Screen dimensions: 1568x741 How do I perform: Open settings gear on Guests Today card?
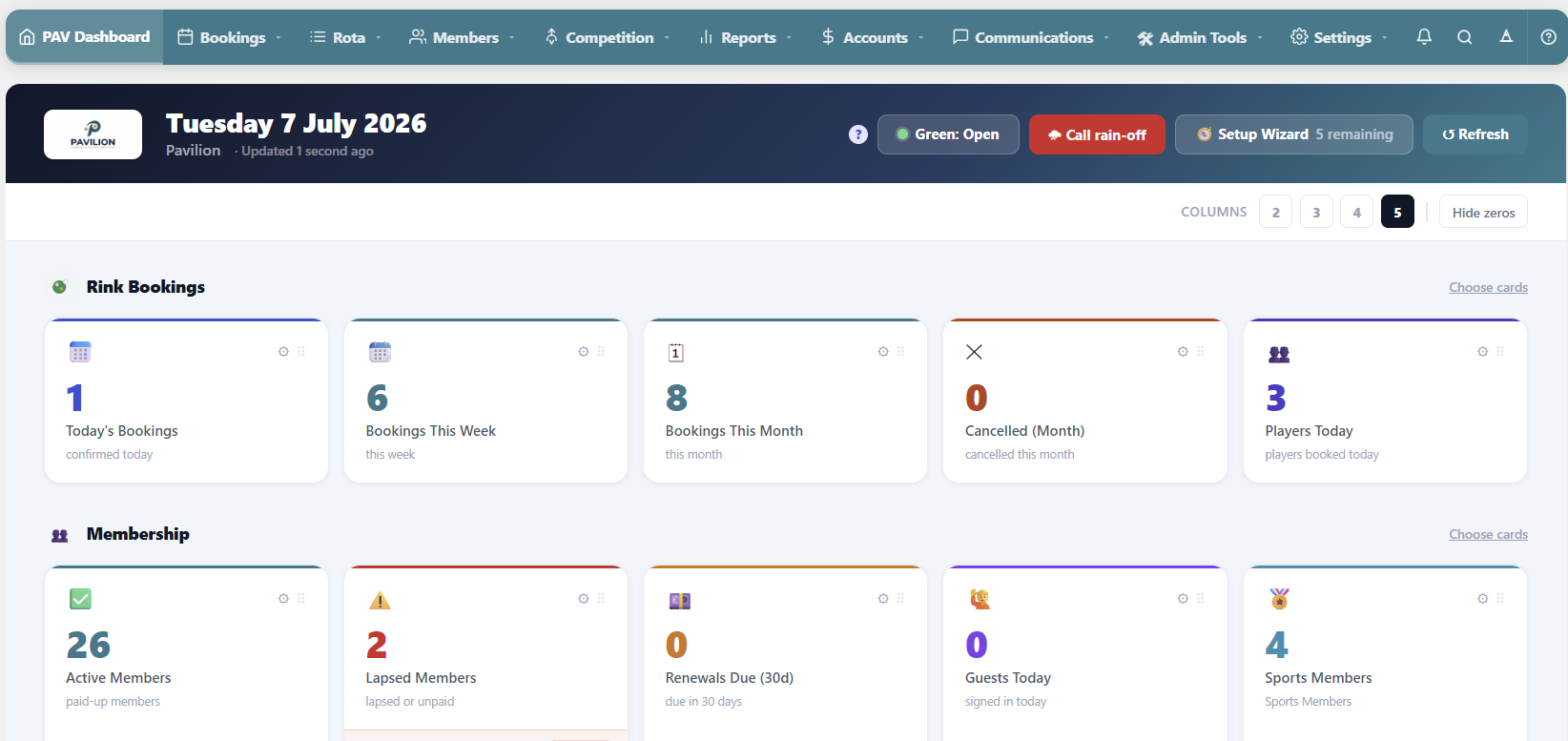[x=1183, y=599]
